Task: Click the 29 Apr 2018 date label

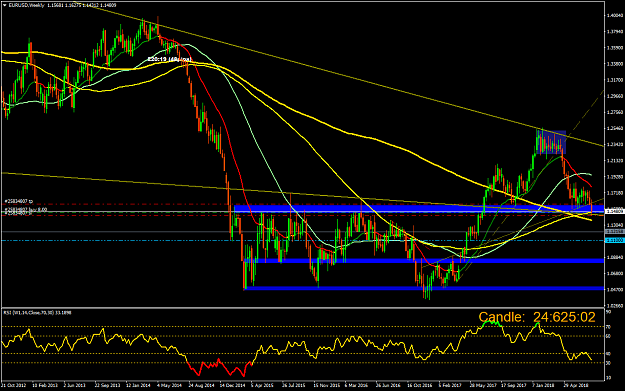Action: click(x=576, y=385)
